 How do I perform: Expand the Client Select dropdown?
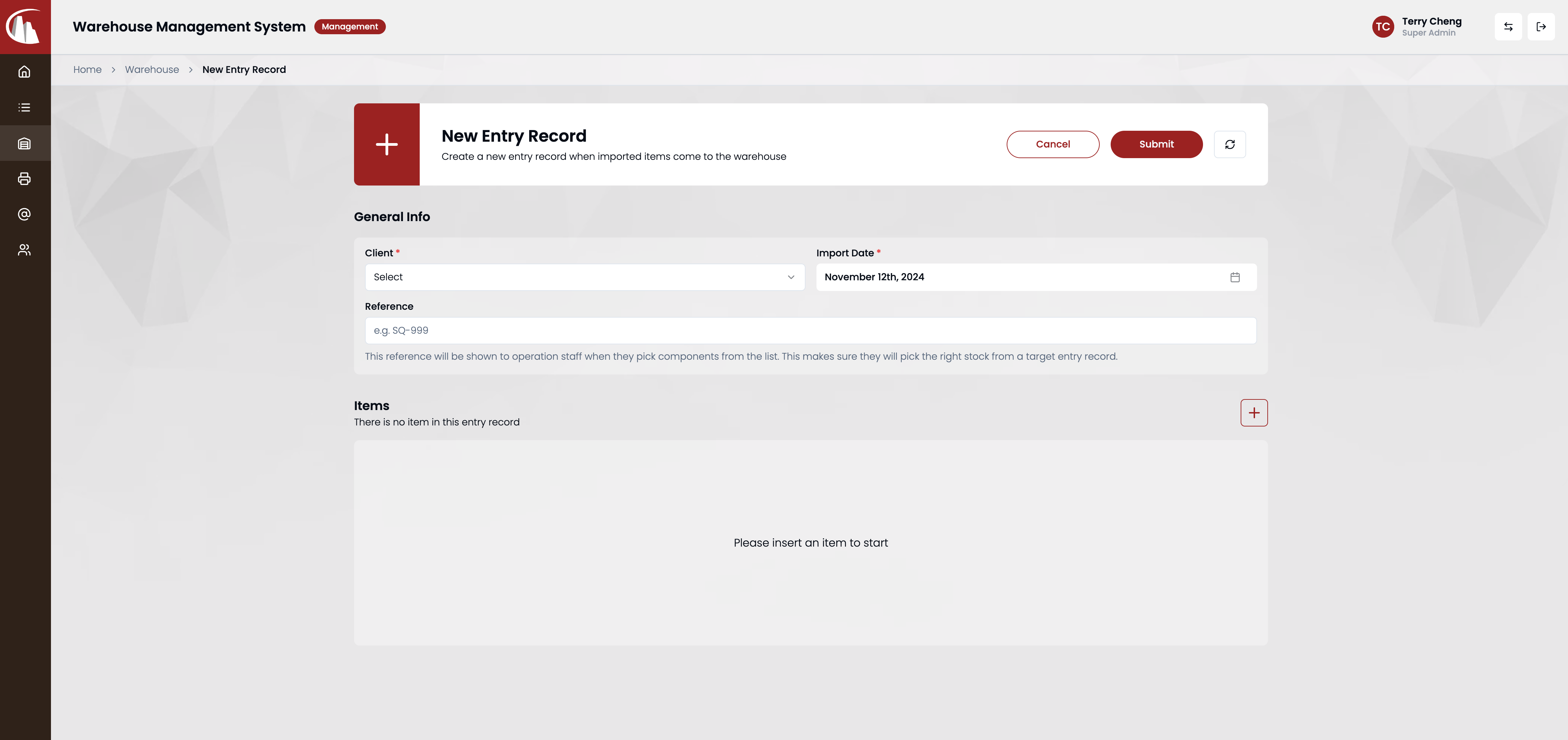coord(584,277)
